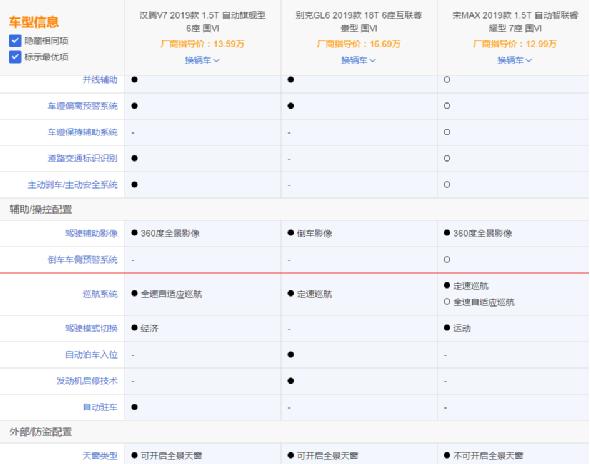Click the 别克GL6 厂商指导价 16.69万 price
Viewport: 590px width, 464px height.
pyautogui.click(x=359, y=44)
